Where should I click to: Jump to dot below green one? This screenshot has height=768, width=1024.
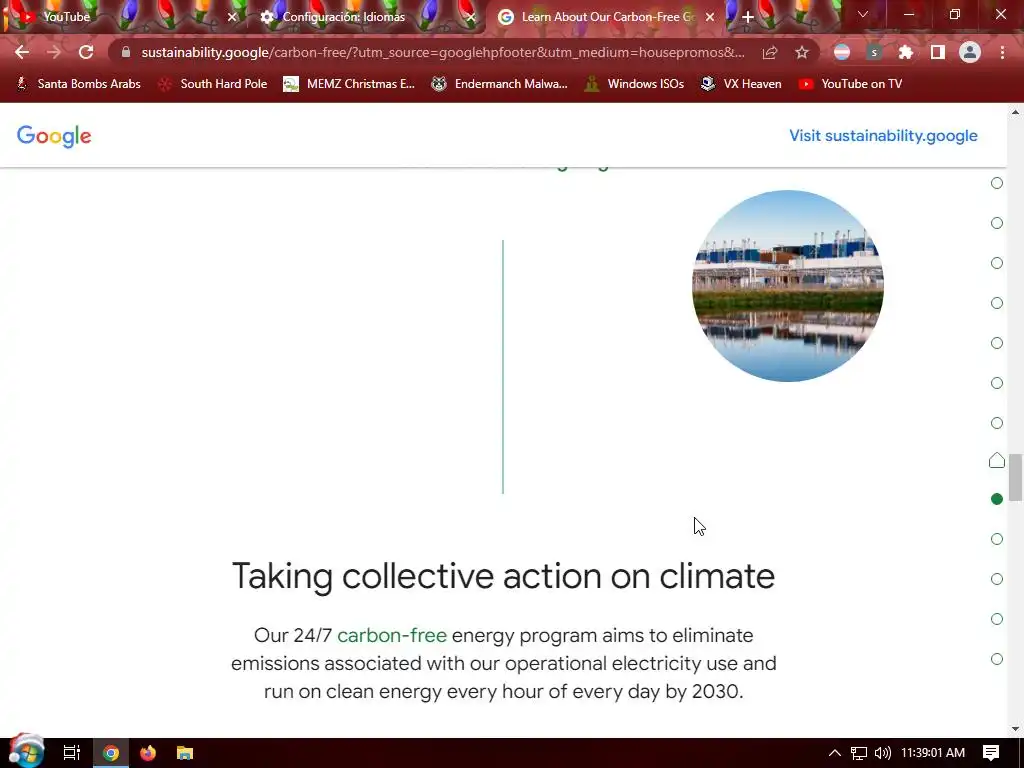tap(997, 539)
